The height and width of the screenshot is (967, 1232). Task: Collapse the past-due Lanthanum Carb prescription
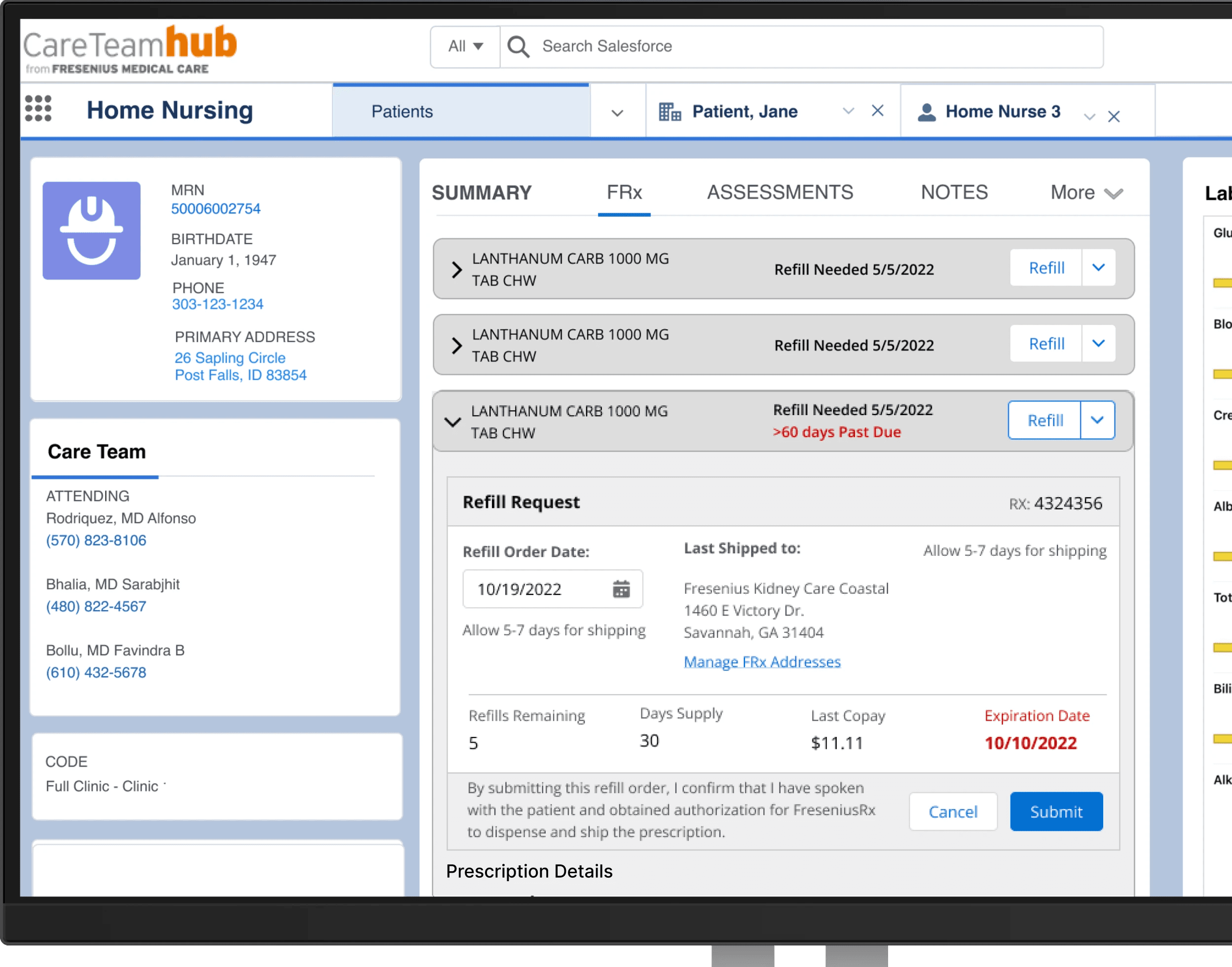(453, 422)
